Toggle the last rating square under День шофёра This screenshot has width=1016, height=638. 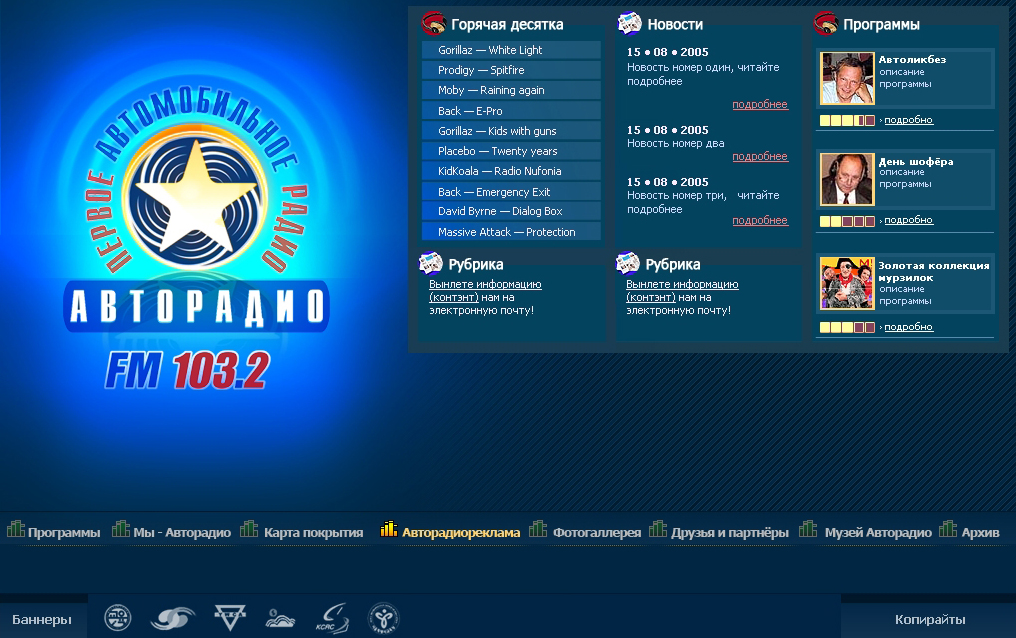[870, 220]
